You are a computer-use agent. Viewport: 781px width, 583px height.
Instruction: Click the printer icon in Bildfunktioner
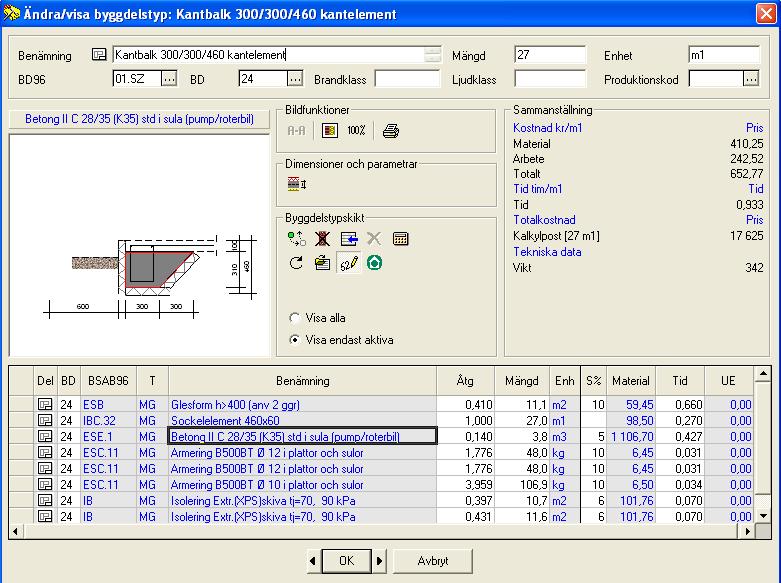click(390, 131)
